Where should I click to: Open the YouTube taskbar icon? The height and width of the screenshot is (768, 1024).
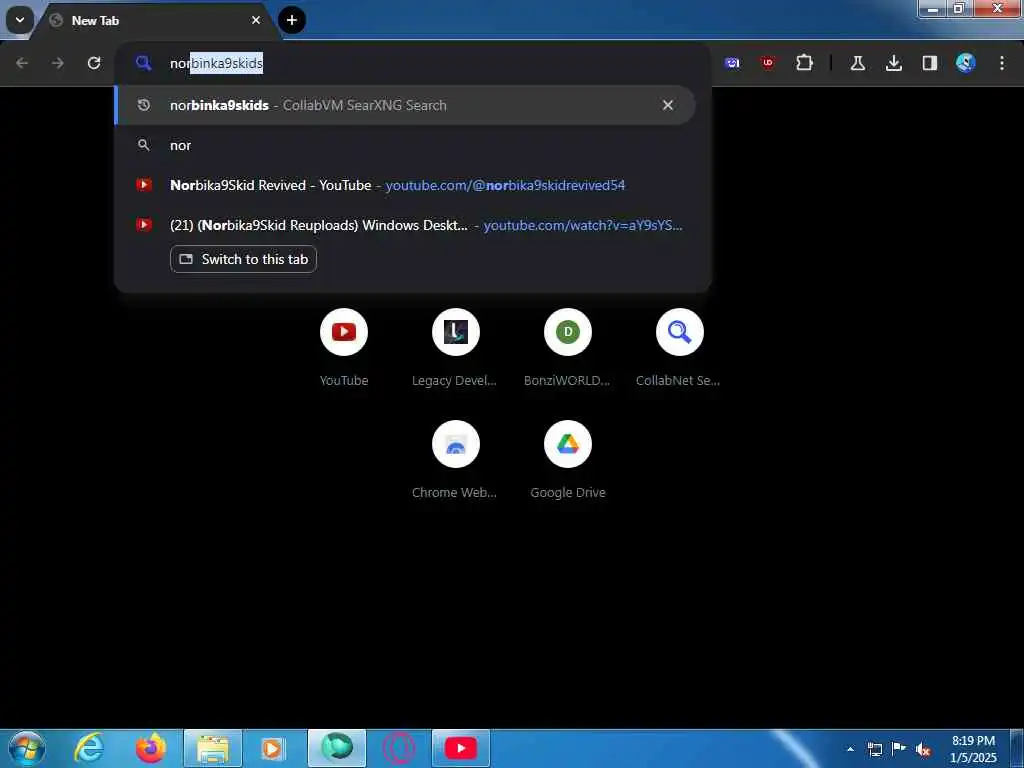[x=461, y=748]
